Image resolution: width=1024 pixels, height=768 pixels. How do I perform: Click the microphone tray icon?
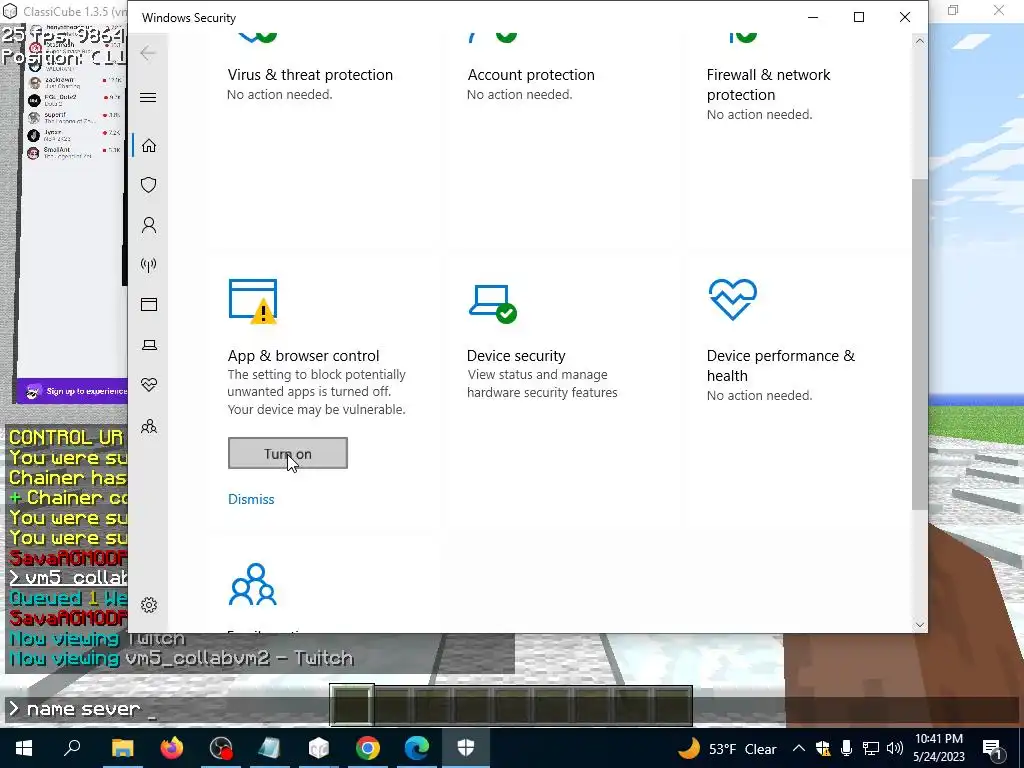[846, 748]
